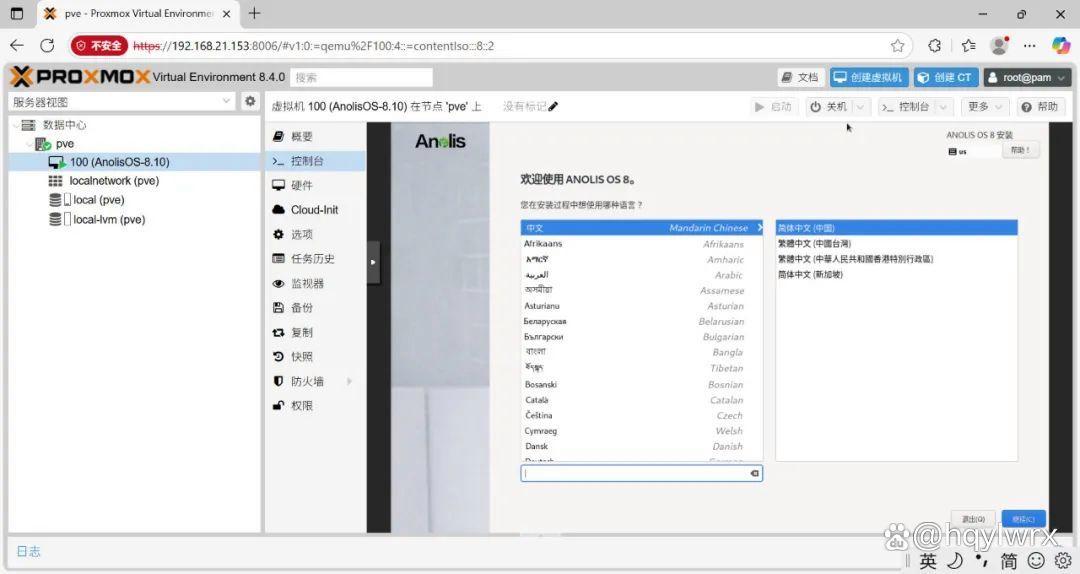The image size is (1080, 574).
Task: Refresh the browser page
Action: point(47,45)
